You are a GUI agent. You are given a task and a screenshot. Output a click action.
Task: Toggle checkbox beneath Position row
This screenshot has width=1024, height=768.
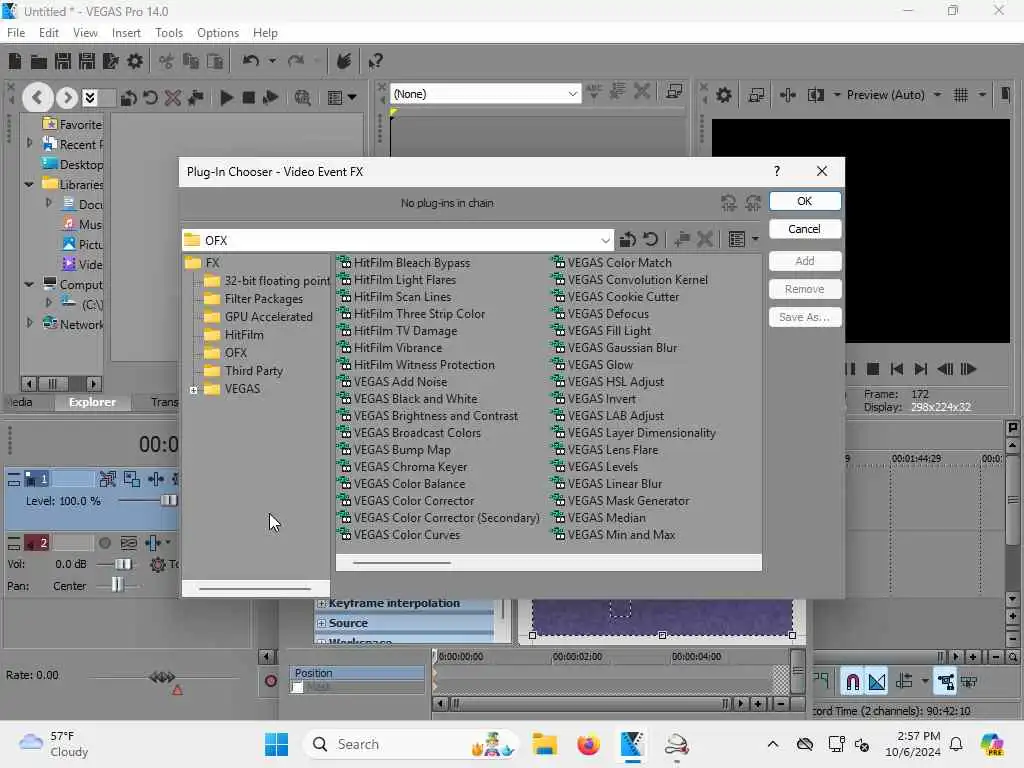(x=298, y=687)
